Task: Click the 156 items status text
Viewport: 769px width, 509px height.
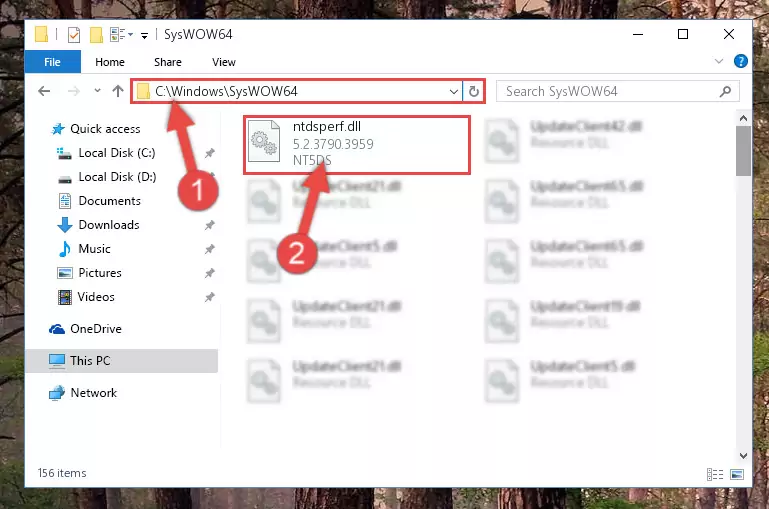Action: [62, 473]
